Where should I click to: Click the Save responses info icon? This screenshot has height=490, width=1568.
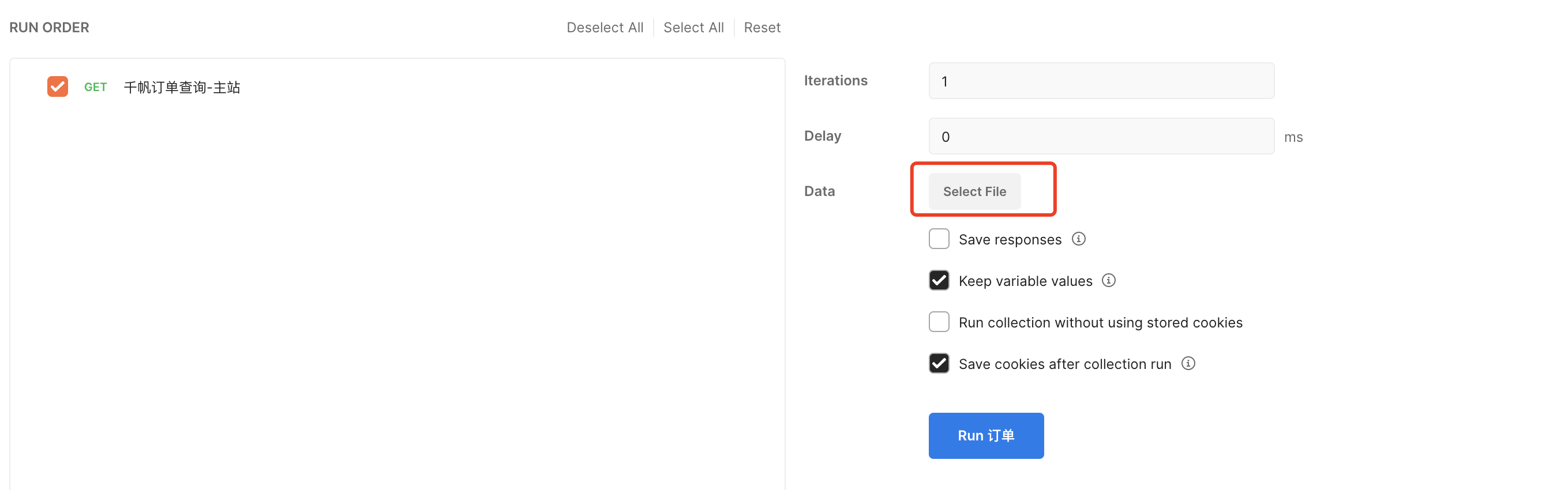pos(1078,239)
